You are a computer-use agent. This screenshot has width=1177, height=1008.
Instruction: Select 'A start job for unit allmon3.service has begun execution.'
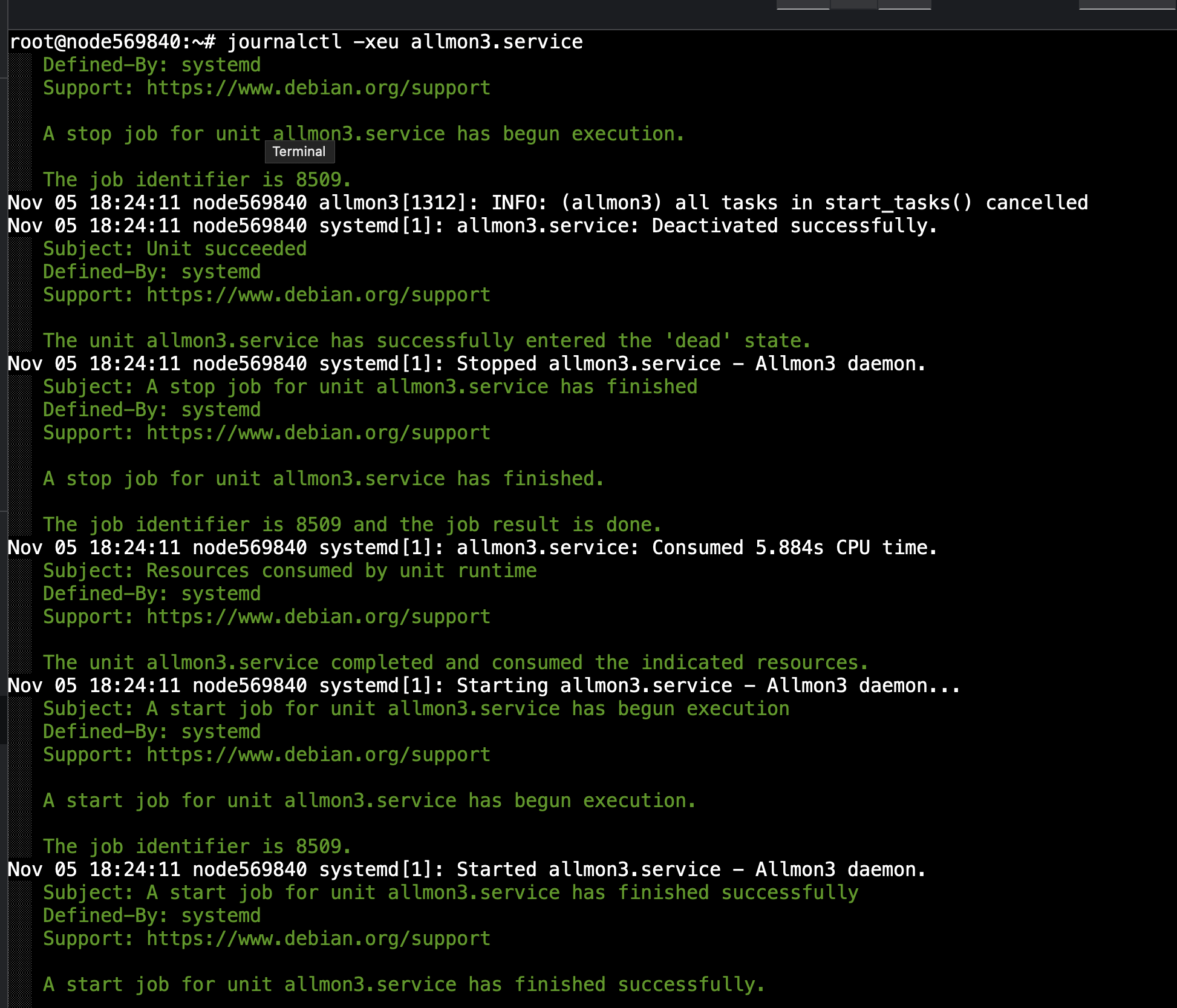370,800
